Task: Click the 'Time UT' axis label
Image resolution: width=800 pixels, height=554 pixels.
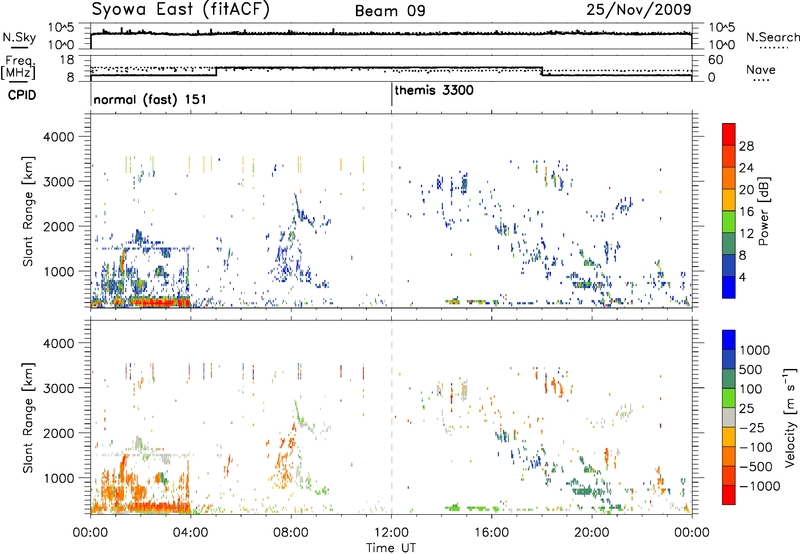Action: pyautogui.click(x=391, y=548)
